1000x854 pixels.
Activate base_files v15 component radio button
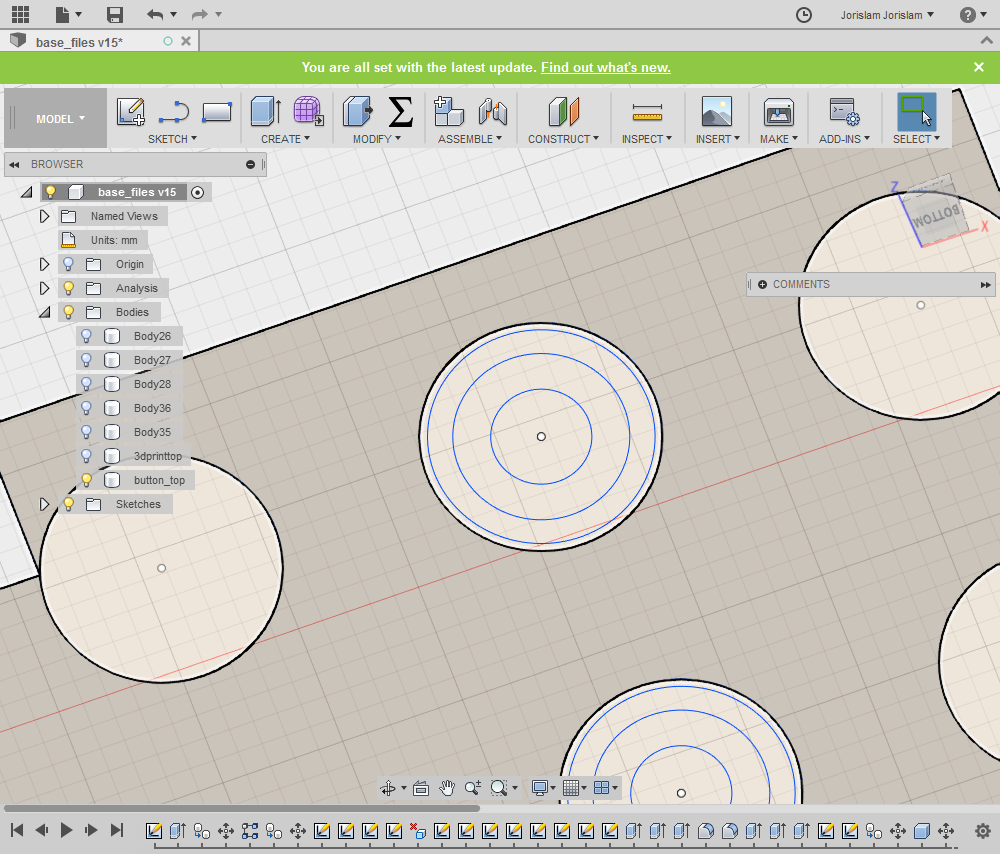click(x=198, y=192)
